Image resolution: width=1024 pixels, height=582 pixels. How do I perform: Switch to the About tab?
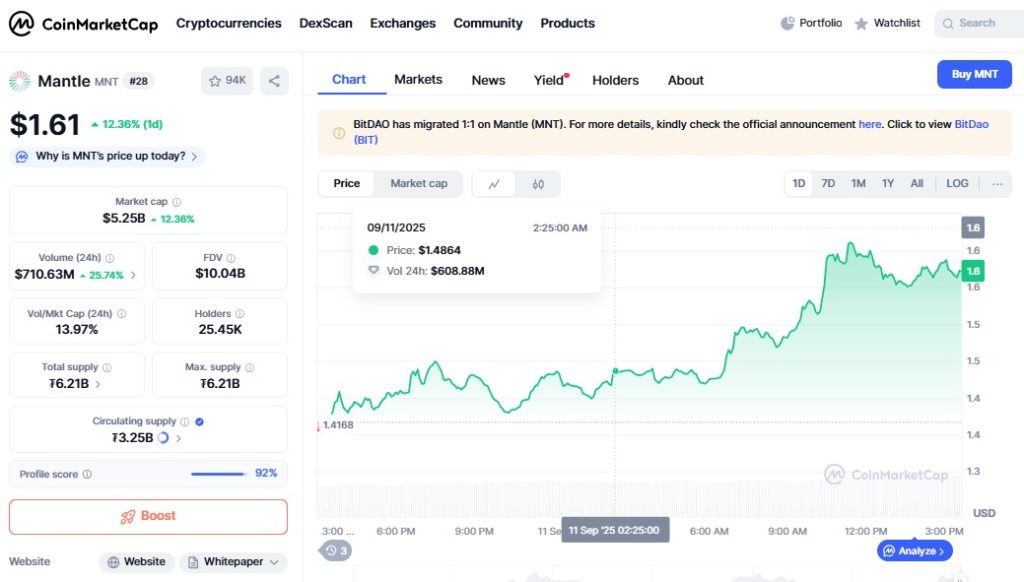point(686,80)
